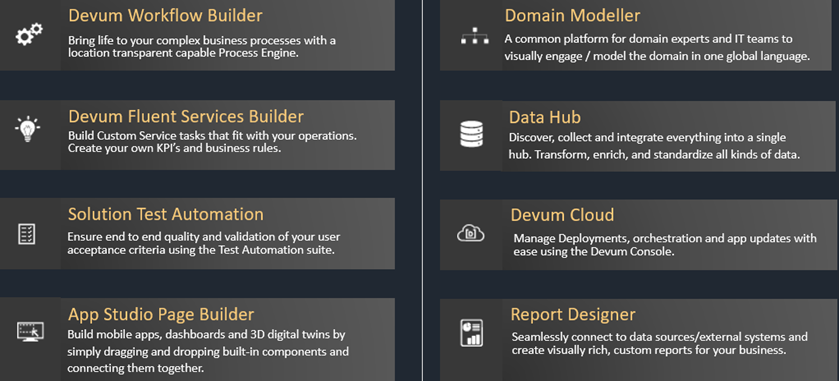Click the text 'Bring life to your complex business processes'

[190, 41]
